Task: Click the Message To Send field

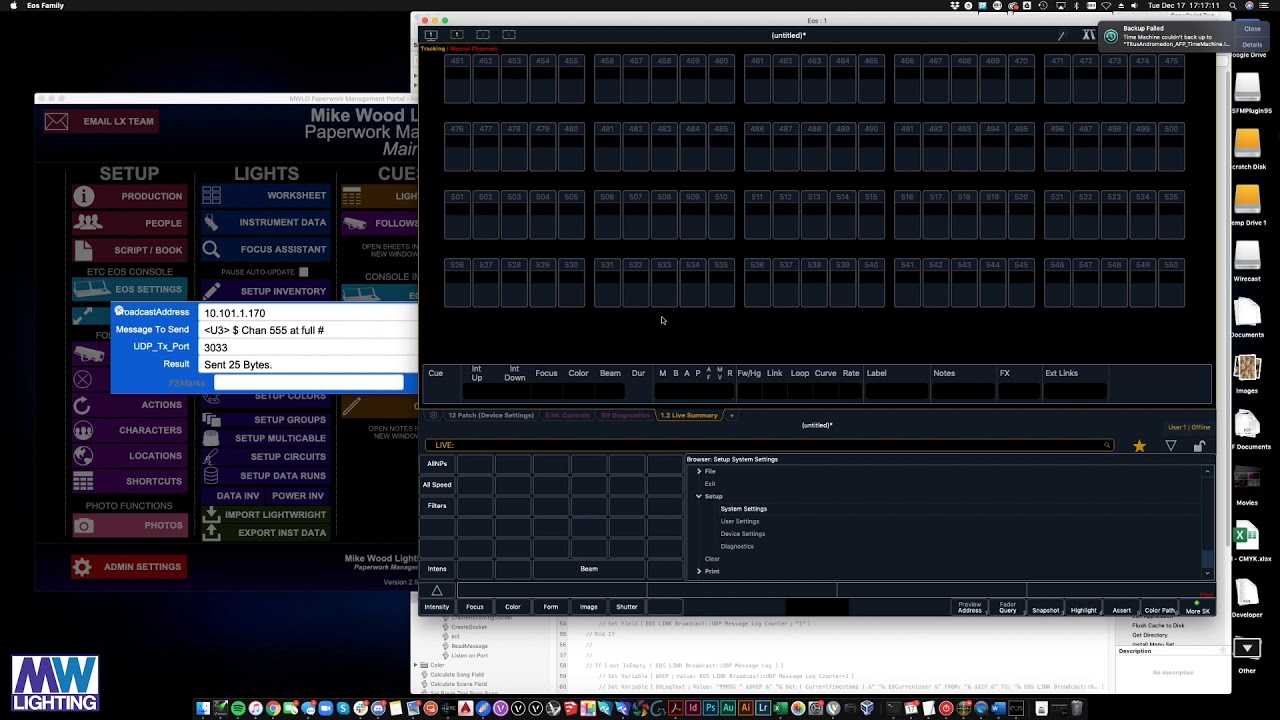Action: pos(309,330)
